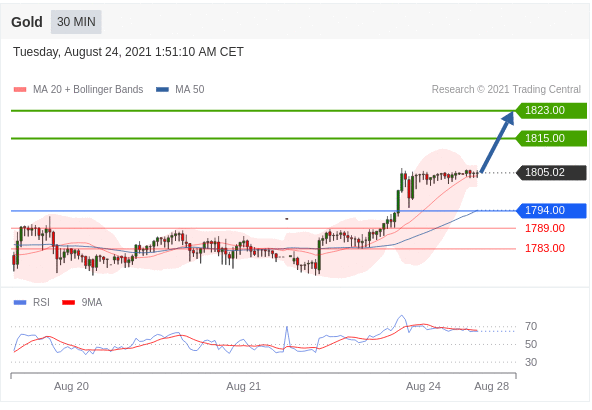Image resolution: width=592 pixels, height=410 pixels.
Task: Click the blue upward forecast arrow
Action: 498,142
